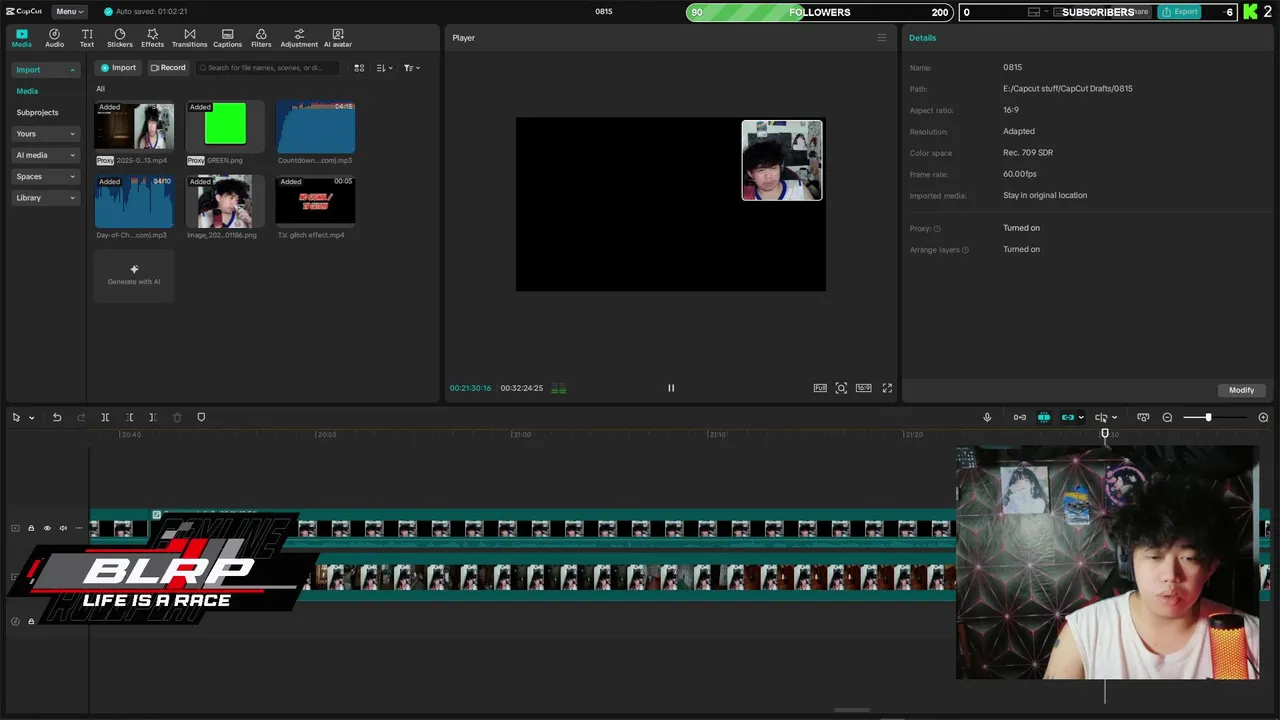Click the player full quality icon
1280x720 pixels.
(x=820, y=388)
